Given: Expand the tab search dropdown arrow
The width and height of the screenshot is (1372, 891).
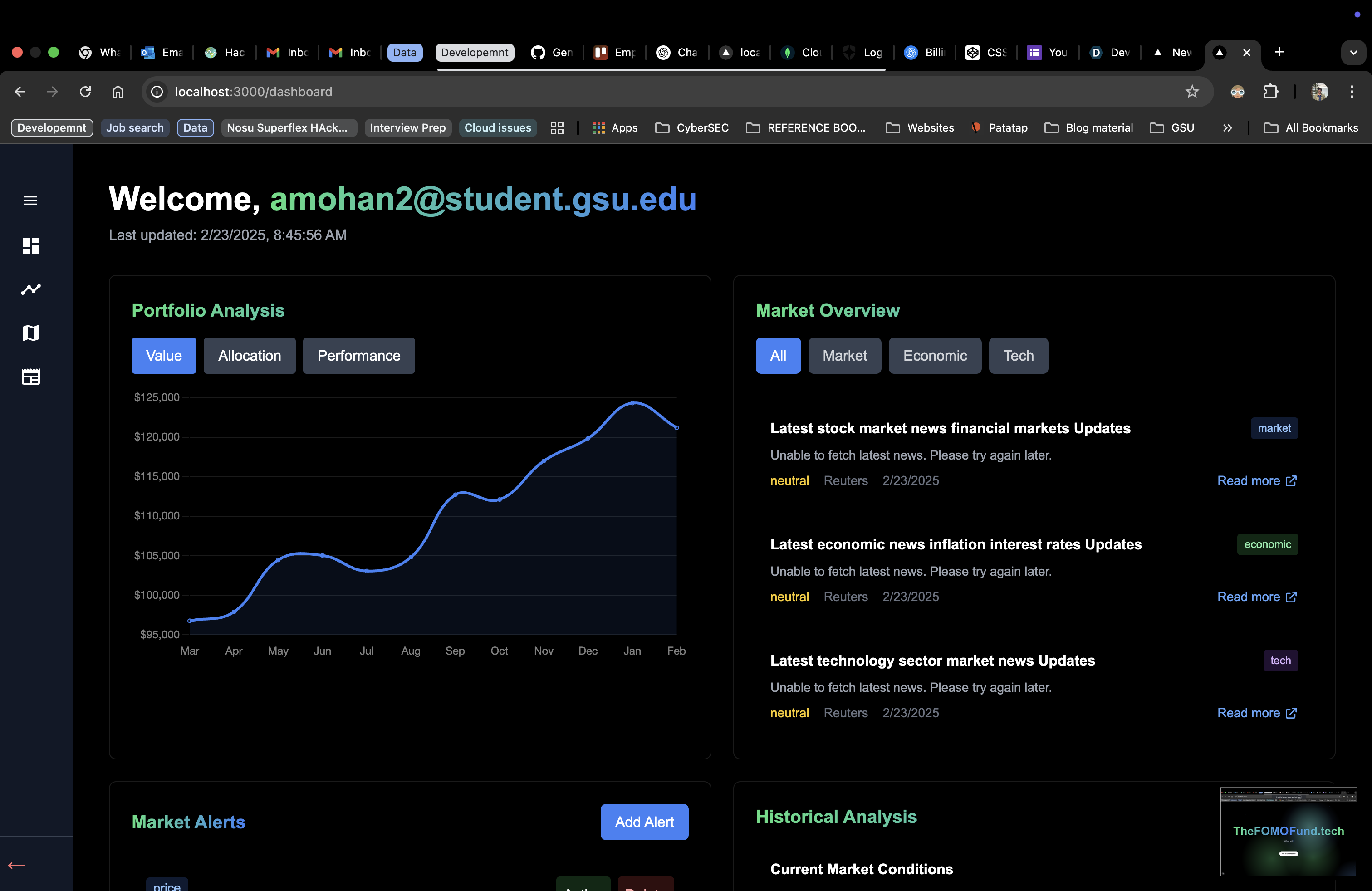Looking at the screenshot, I should 1353,53.
